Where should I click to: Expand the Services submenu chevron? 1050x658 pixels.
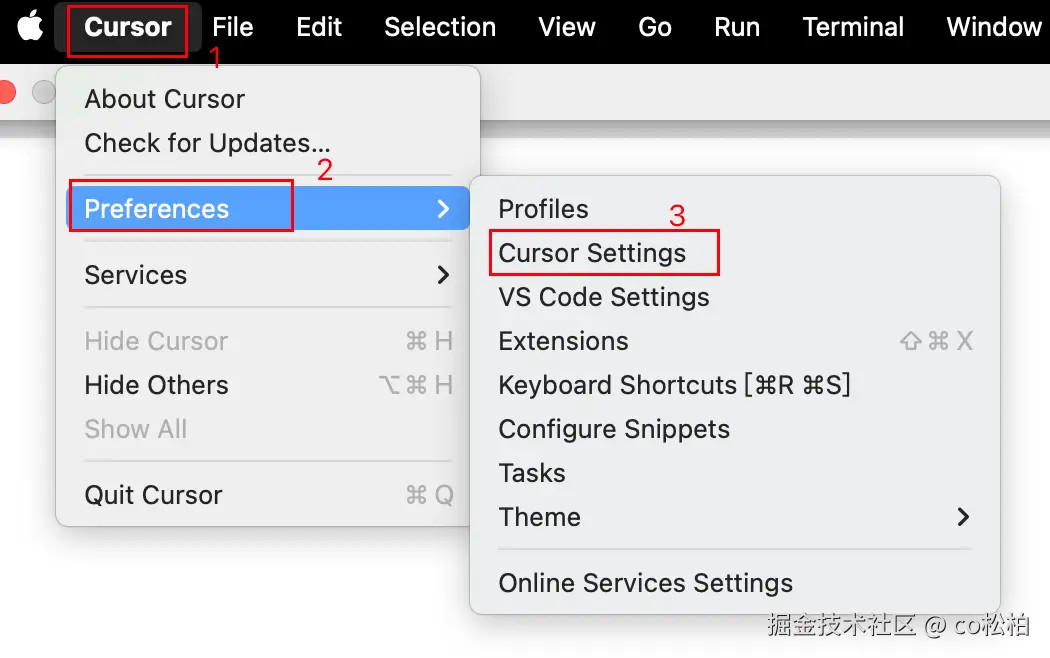pos(443,275)
